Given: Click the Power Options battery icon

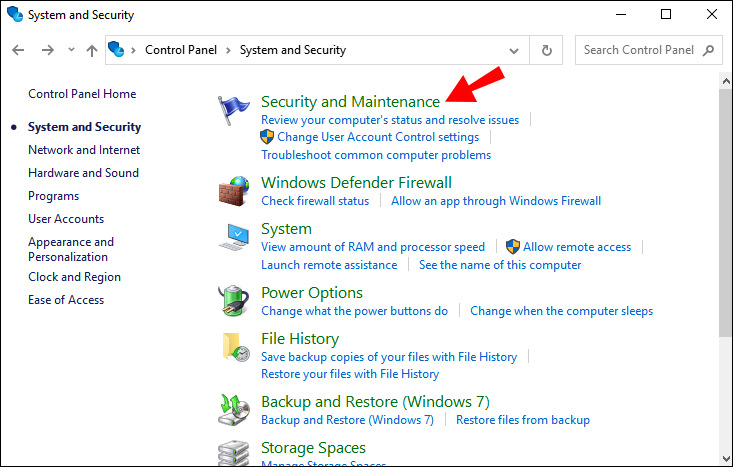Looking at the screenshot, I should (234, 301).
